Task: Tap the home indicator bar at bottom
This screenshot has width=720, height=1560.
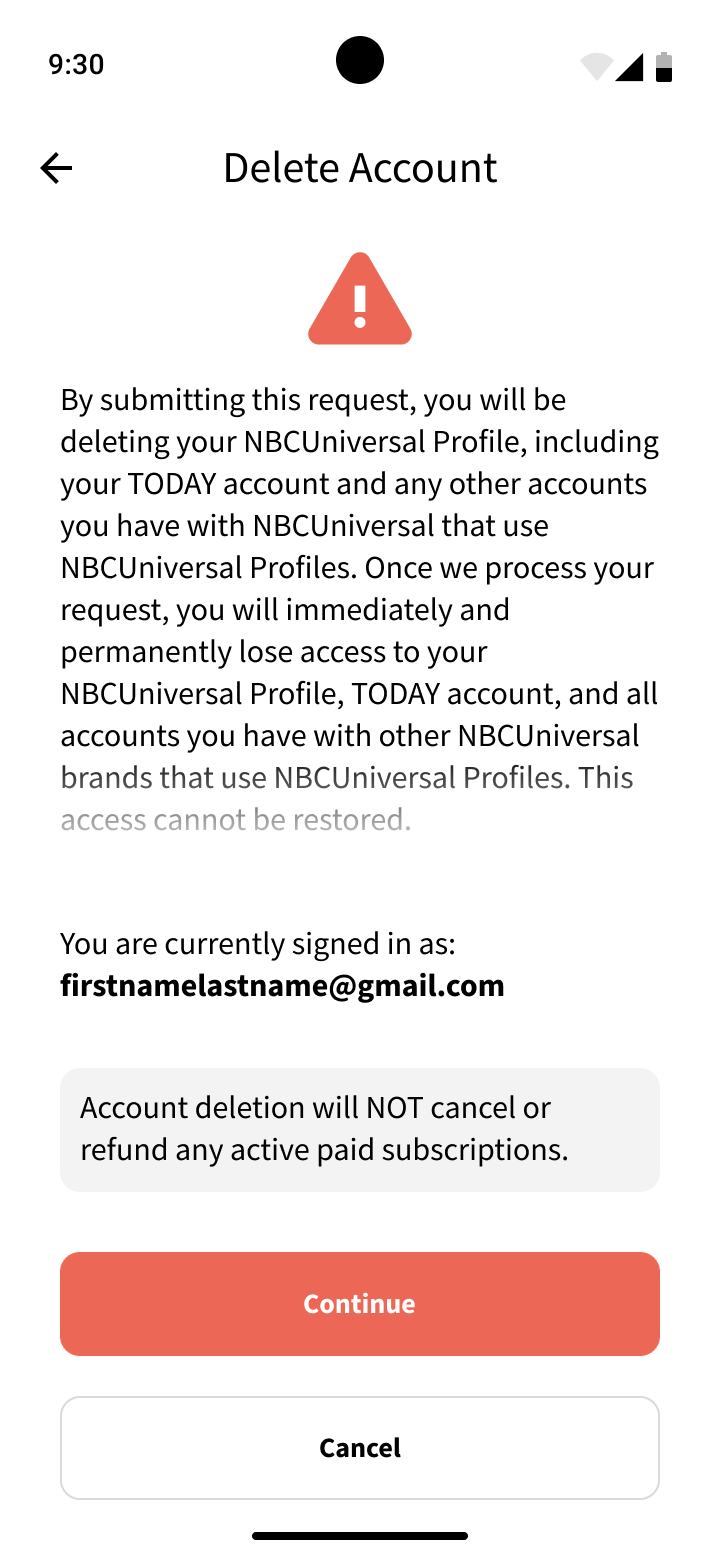Action: point(360,1535)
